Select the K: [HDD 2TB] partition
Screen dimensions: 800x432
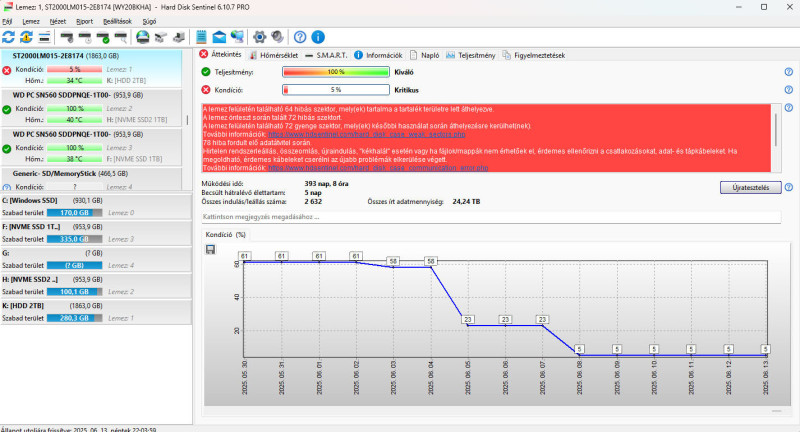coord(96,312)
